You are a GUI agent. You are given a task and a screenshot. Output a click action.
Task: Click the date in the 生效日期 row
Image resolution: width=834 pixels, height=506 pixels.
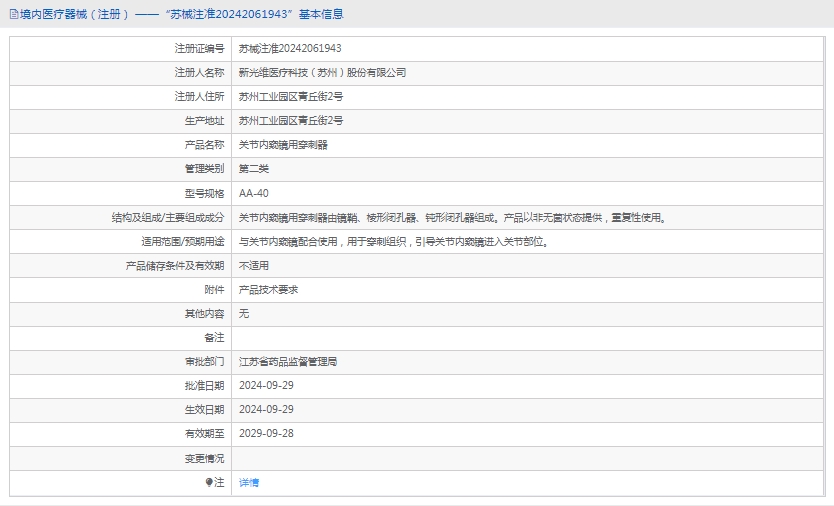tap(266, 409)
